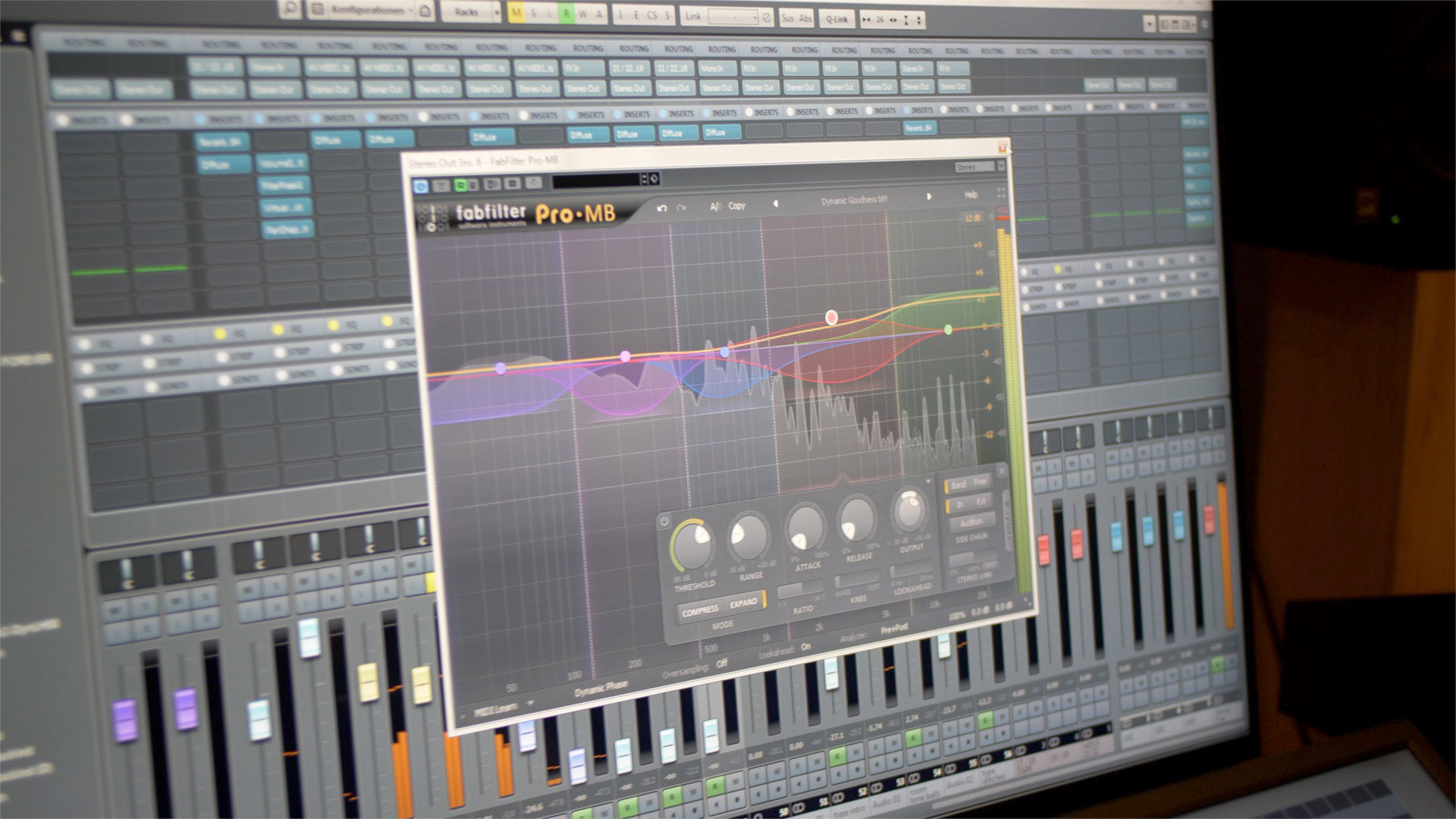Click the plugin header snapshot icon
The width and height of the screenshot is (1456, 819).
(513, 183)
